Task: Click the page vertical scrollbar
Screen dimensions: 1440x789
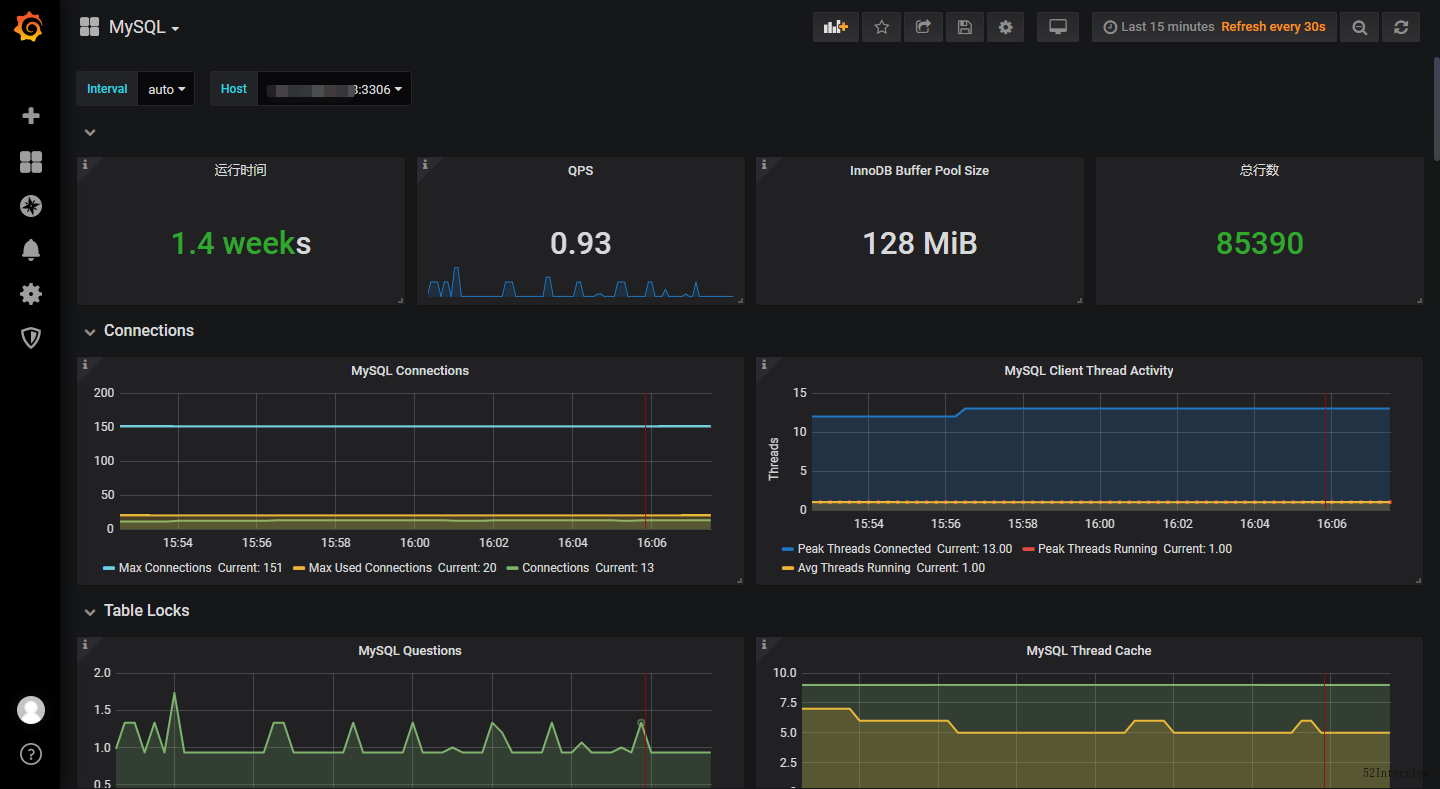Action: [x=1436, y=110]
